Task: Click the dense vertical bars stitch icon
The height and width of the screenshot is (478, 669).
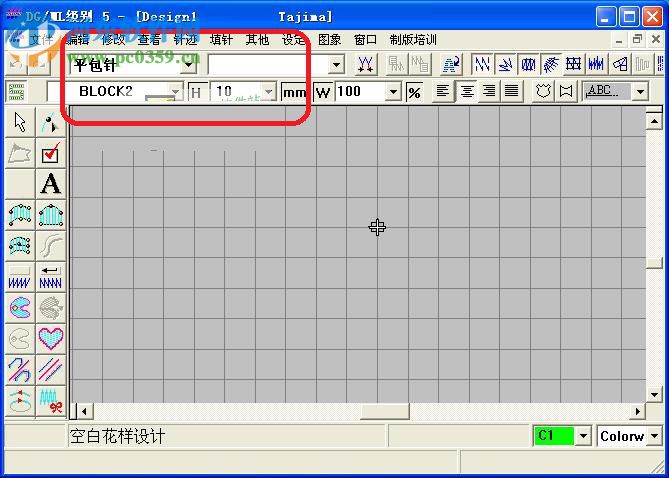Action: click(596, 65)
